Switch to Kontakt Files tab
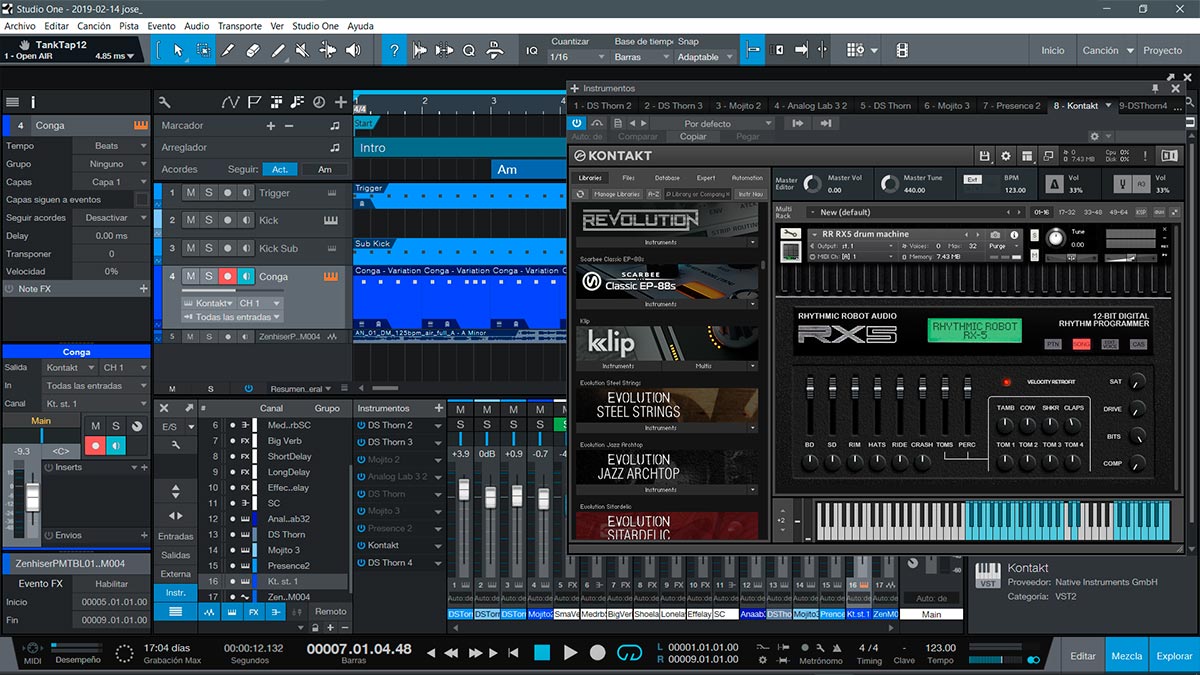The width and height of the screenshot is (1200, 675). click(x=628, y=178)
